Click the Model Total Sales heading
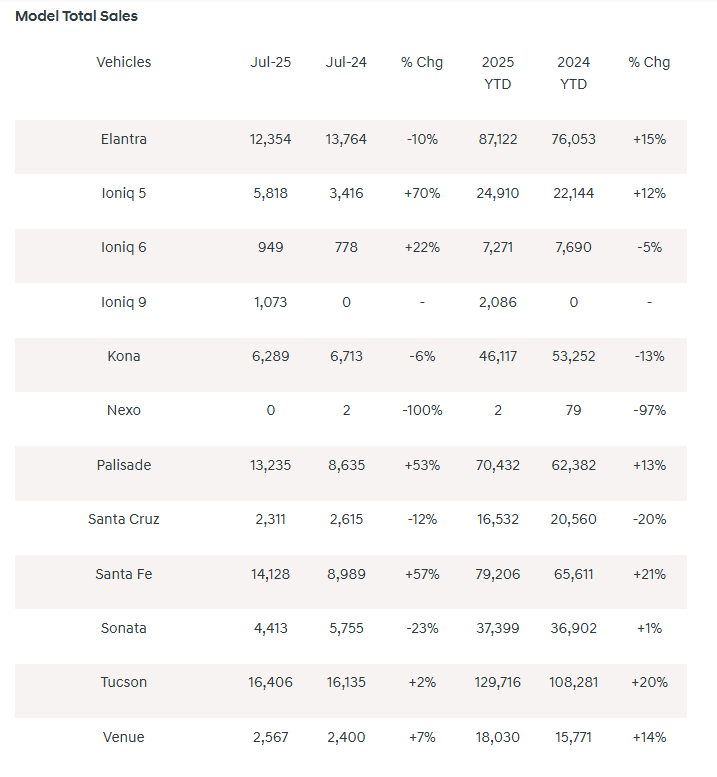 click(77, 16)
